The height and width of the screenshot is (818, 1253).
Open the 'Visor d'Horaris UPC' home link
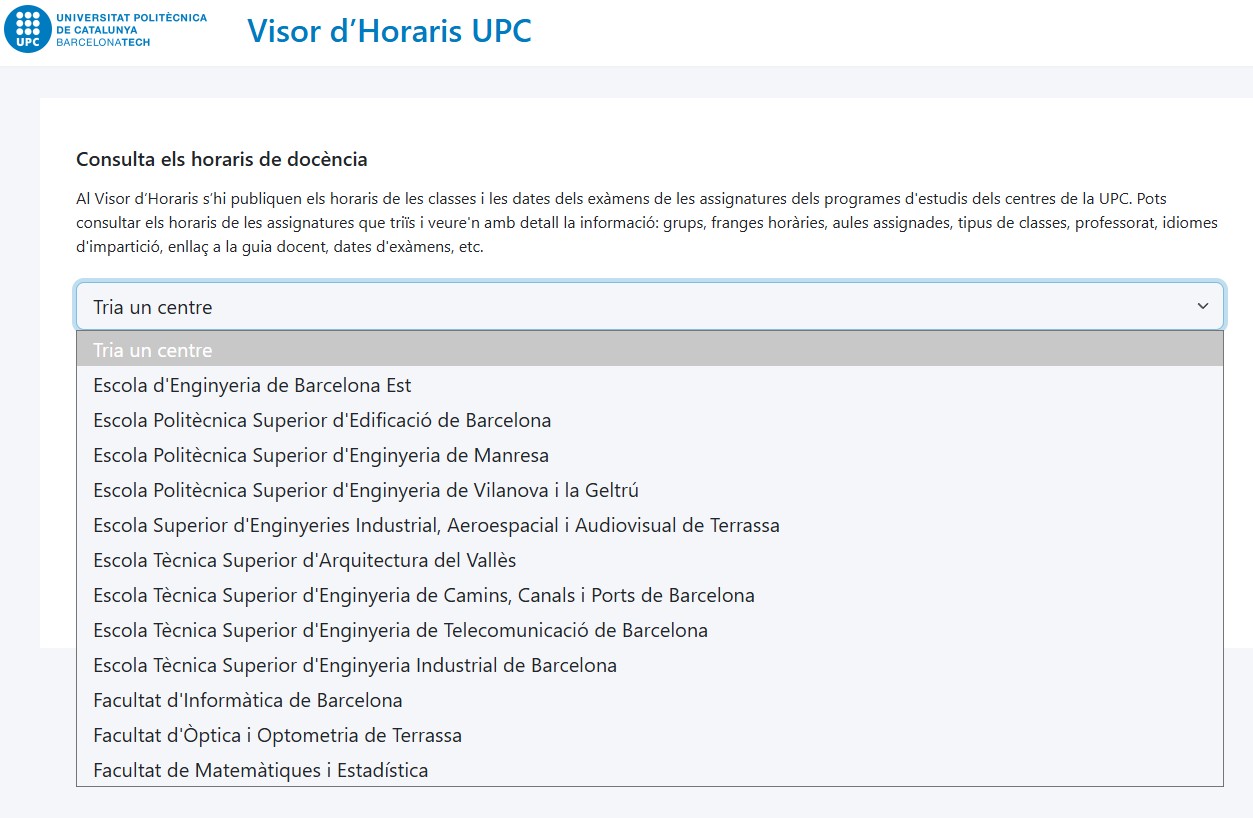(x=390, y=31)
